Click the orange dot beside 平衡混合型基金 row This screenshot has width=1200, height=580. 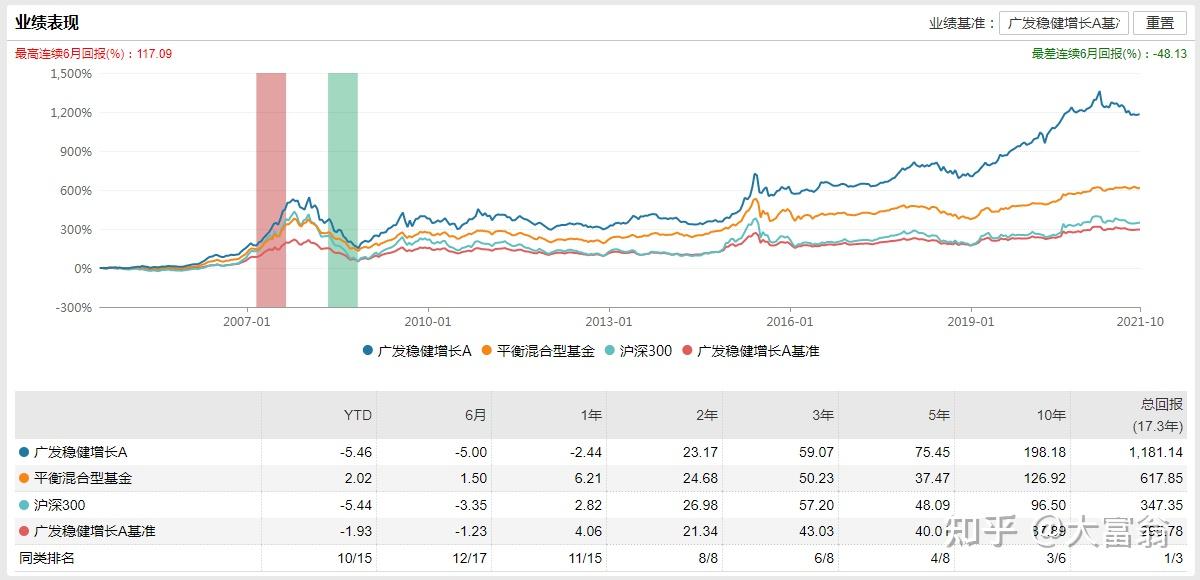[x=24, y=478]
